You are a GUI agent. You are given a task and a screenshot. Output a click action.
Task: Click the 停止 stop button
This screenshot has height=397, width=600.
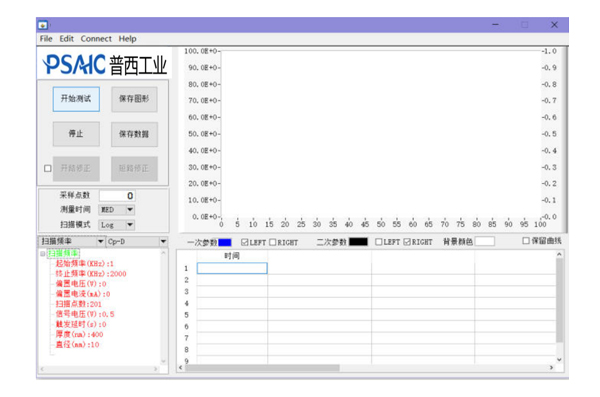(76, 134)
